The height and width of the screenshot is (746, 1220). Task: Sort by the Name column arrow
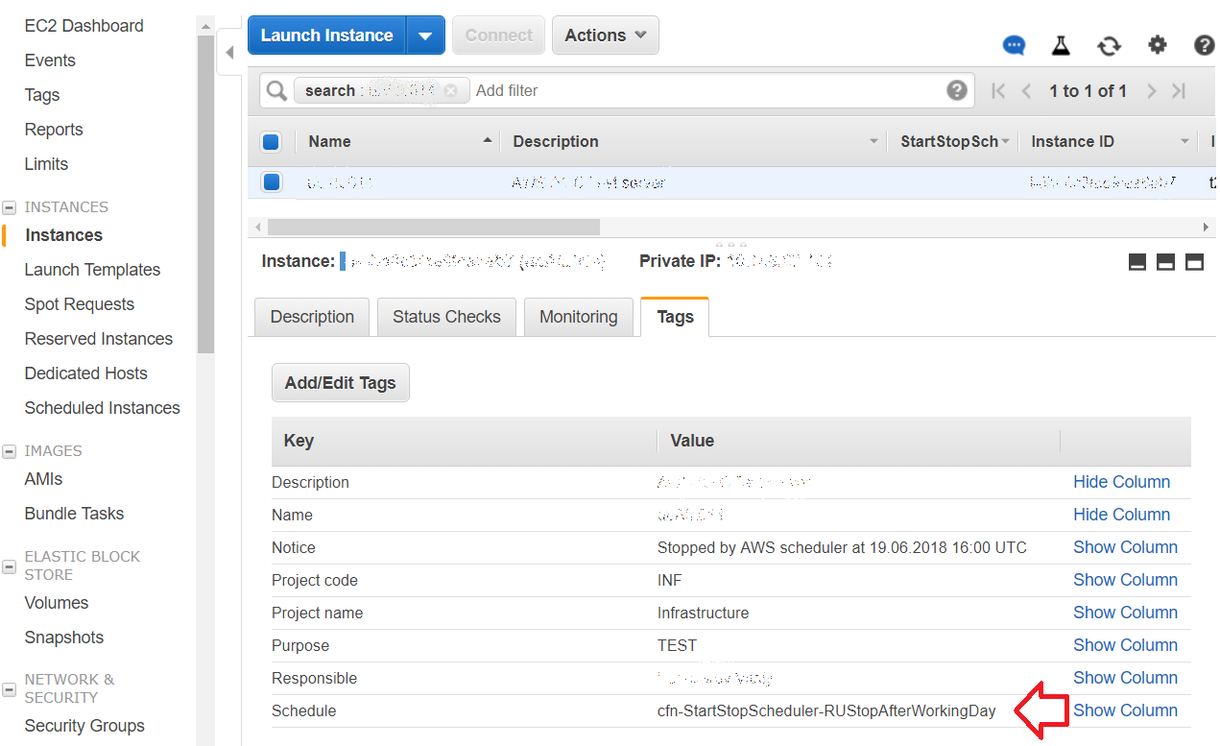click(x=487, y=141)
